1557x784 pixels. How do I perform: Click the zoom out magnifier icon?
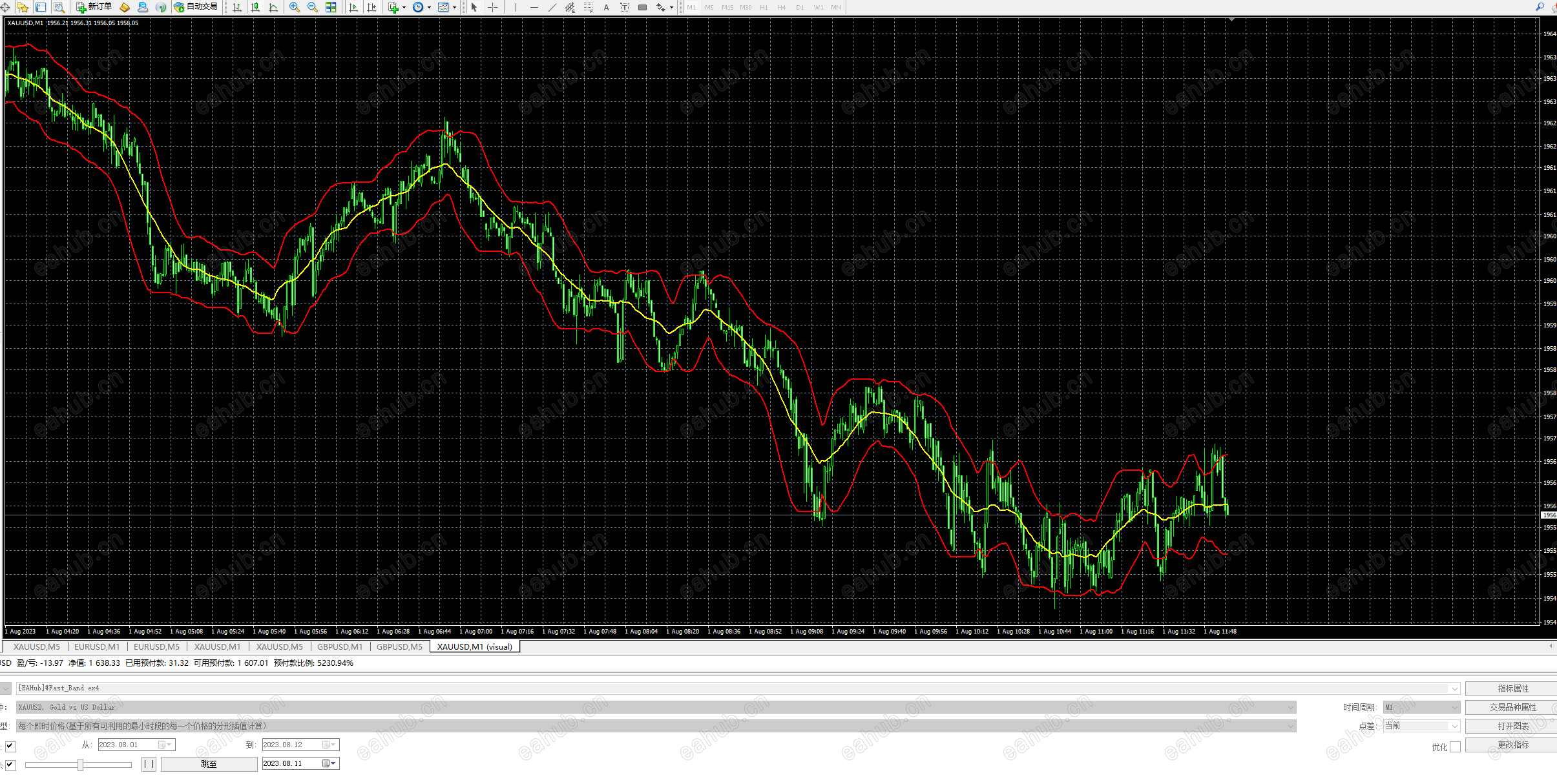(x=313, y=7)
